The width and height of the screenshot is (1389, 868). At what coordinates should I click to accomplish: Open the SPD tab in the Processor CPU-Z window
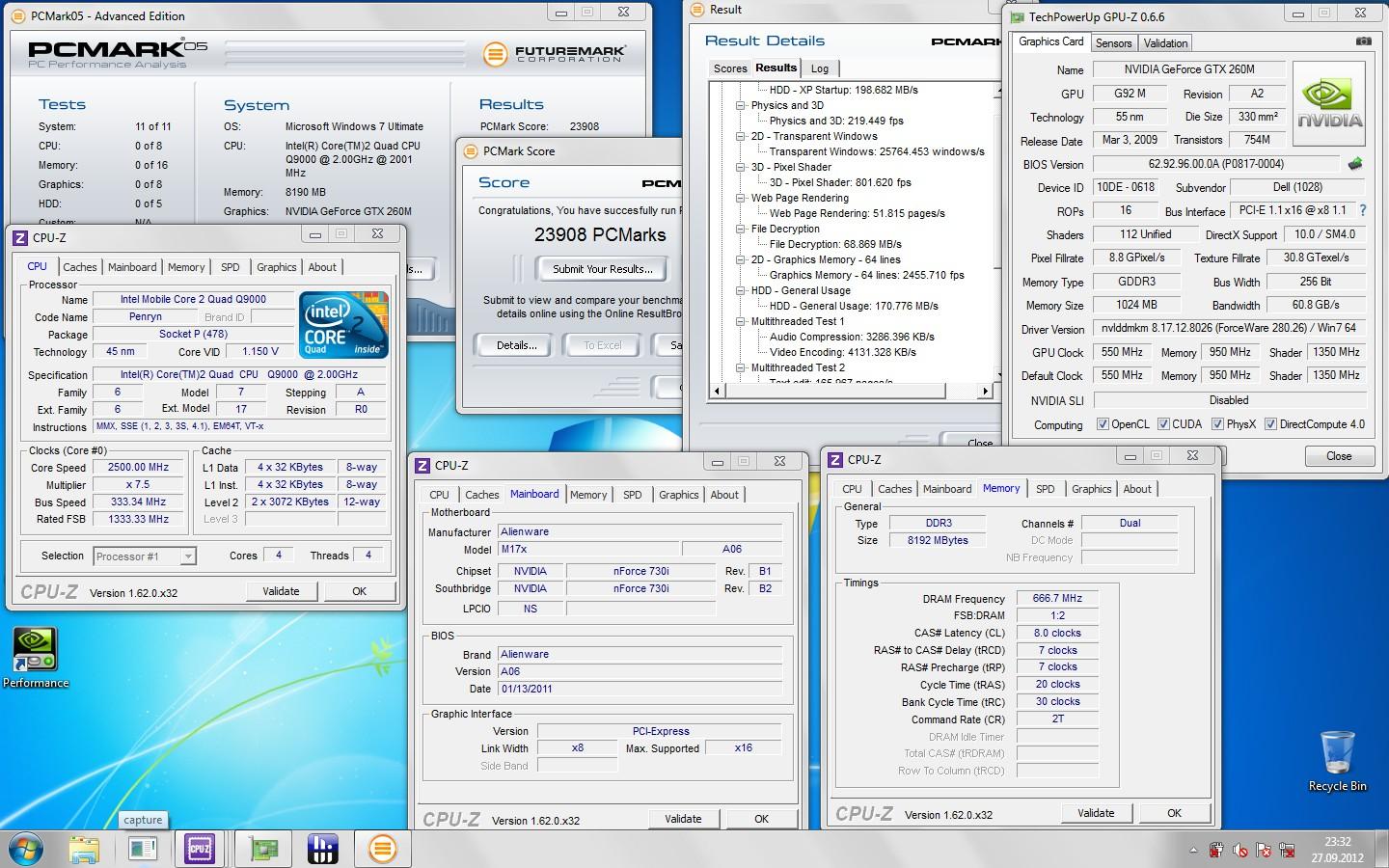pyautogui.click(x=230, y=267)
